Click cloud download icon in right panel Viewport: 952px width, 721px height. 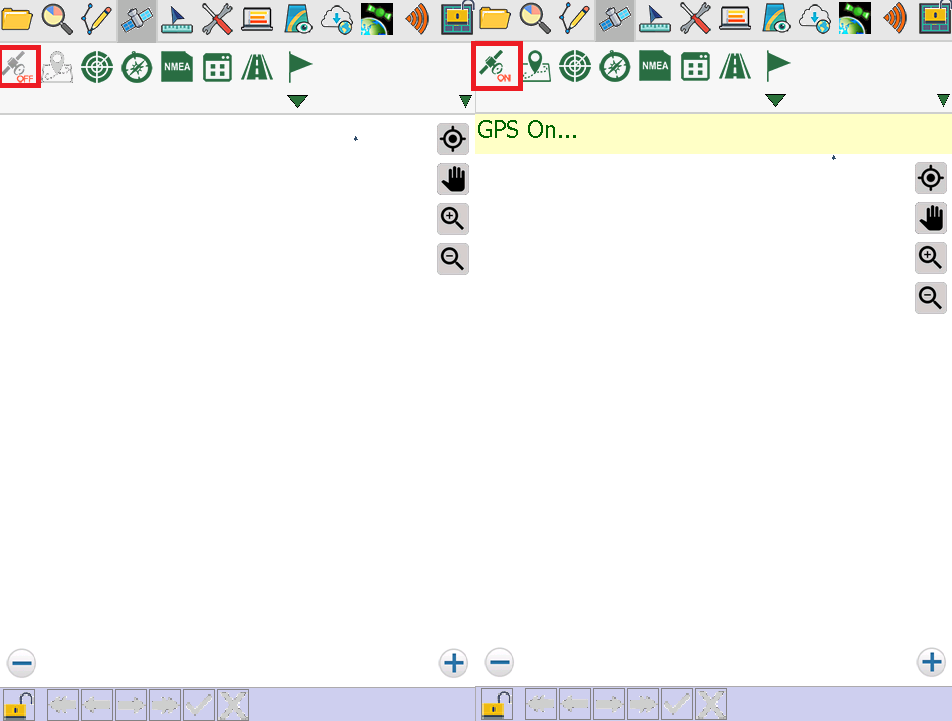pyautogui.click(x=815, y=19)
